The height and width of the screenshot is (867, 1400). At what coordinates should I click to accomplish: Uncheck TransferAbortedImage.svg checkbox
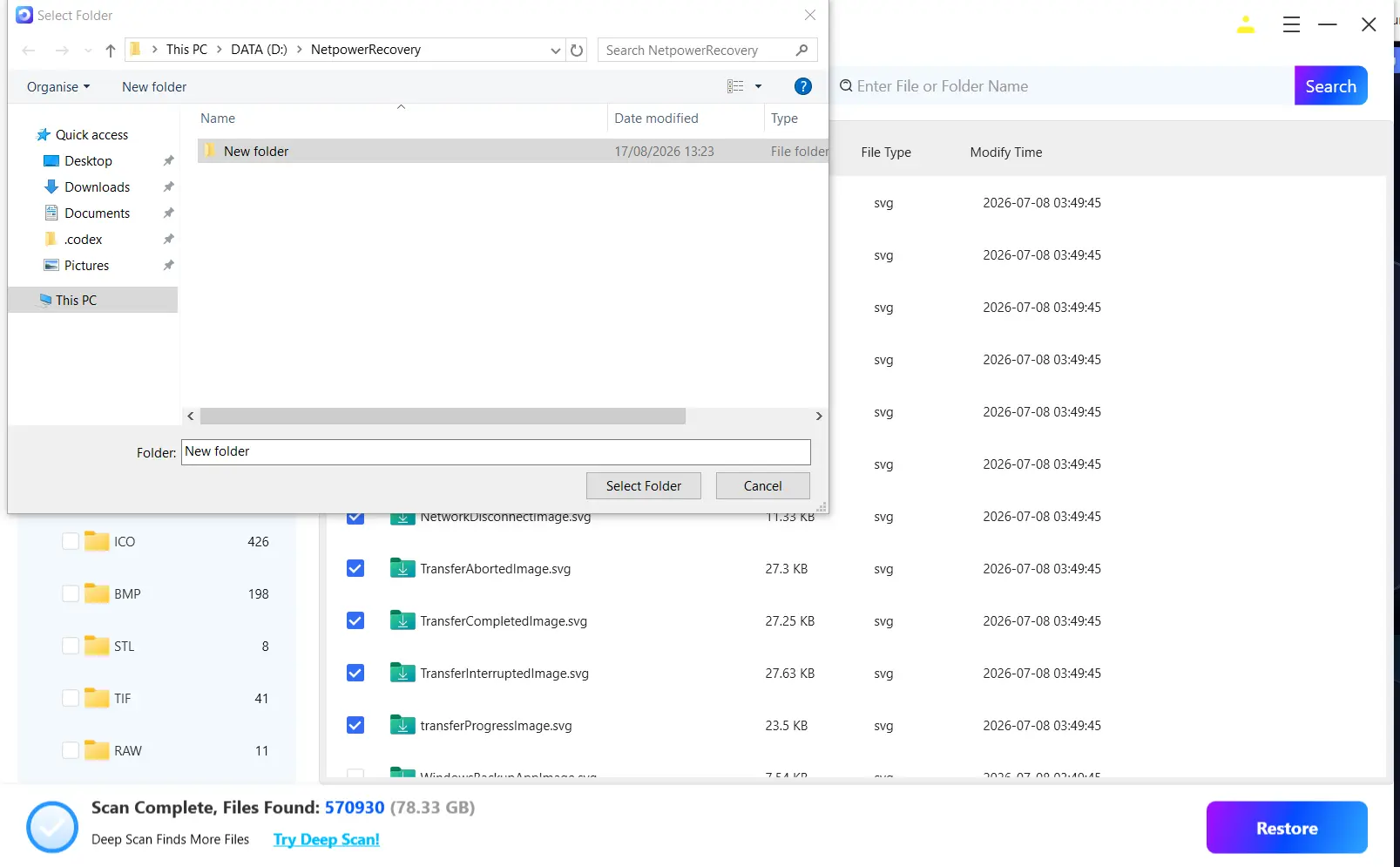pos(355,568)
